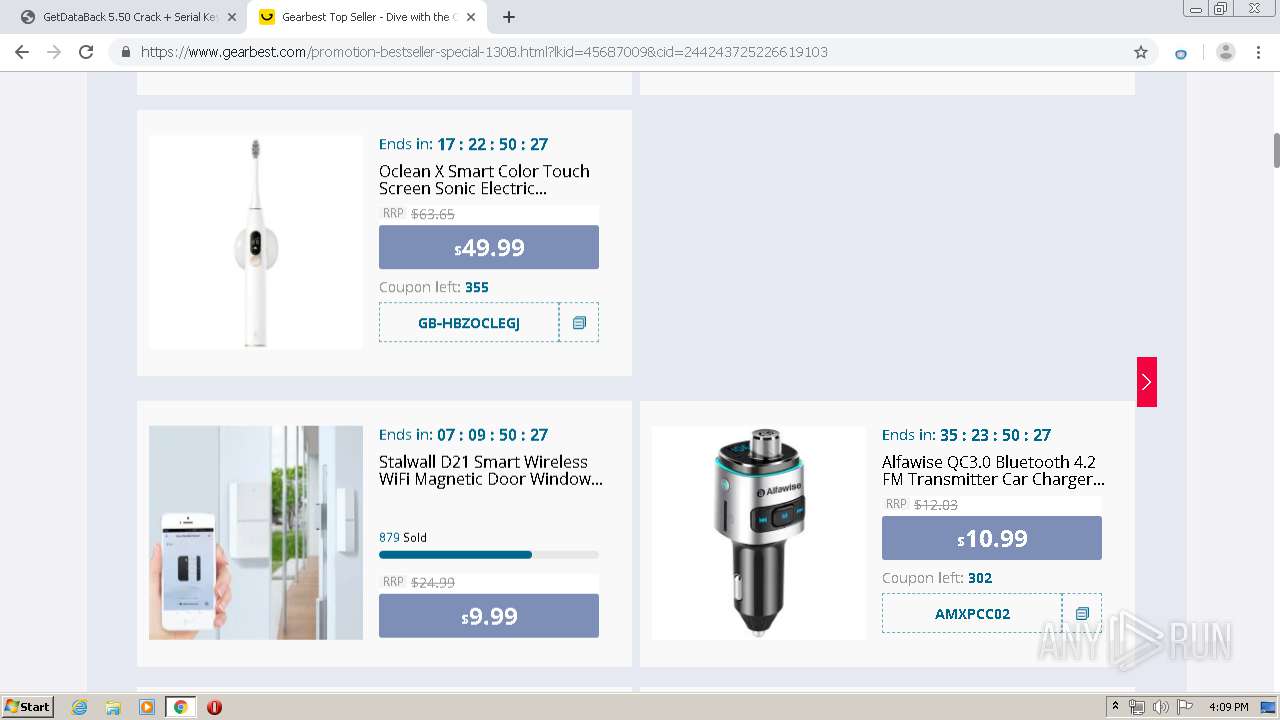Click the RRP $12.03 text
The image size is (1280, 720).
[922, 505]
